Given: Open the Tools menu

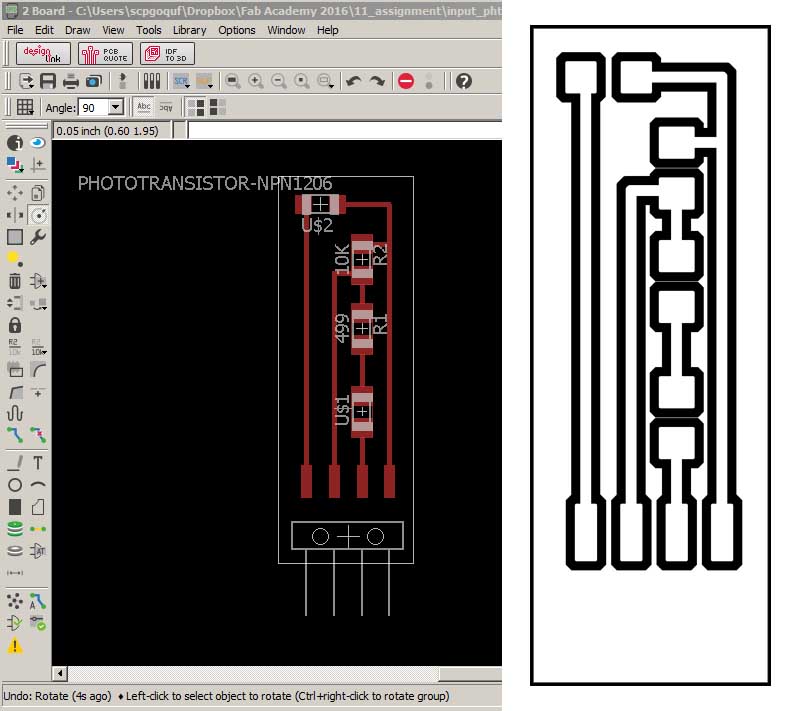Looking at the screenshot, I should click(x=149, y=30).
